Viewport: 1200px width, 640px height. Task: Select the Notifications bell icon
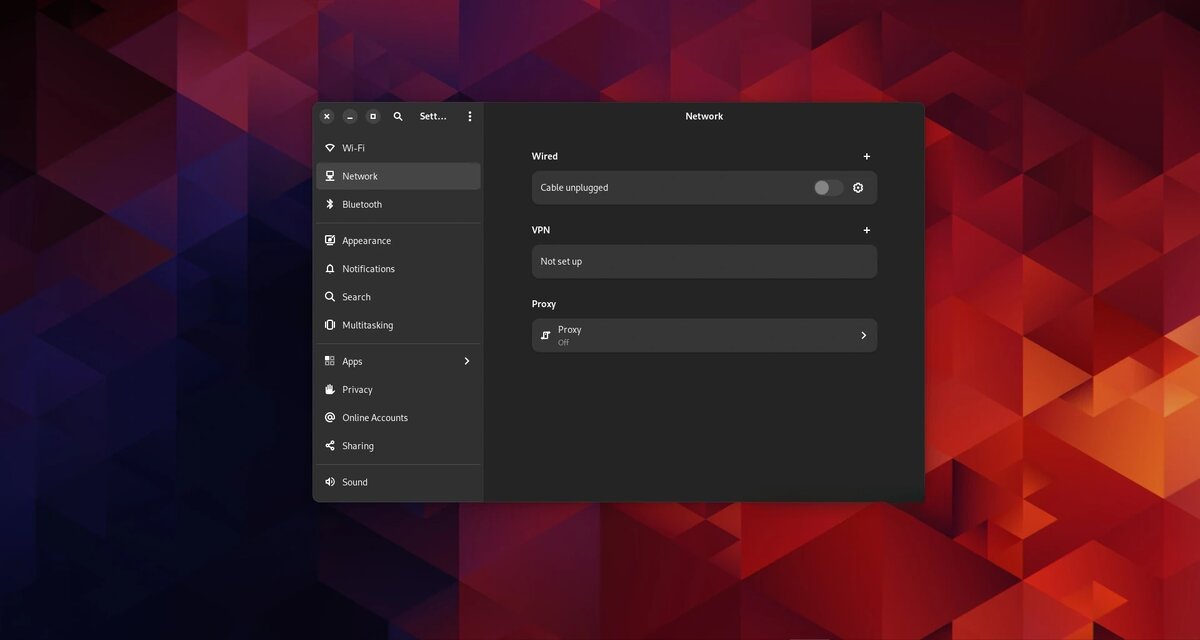pyautogui.click(x=329, y=268)
